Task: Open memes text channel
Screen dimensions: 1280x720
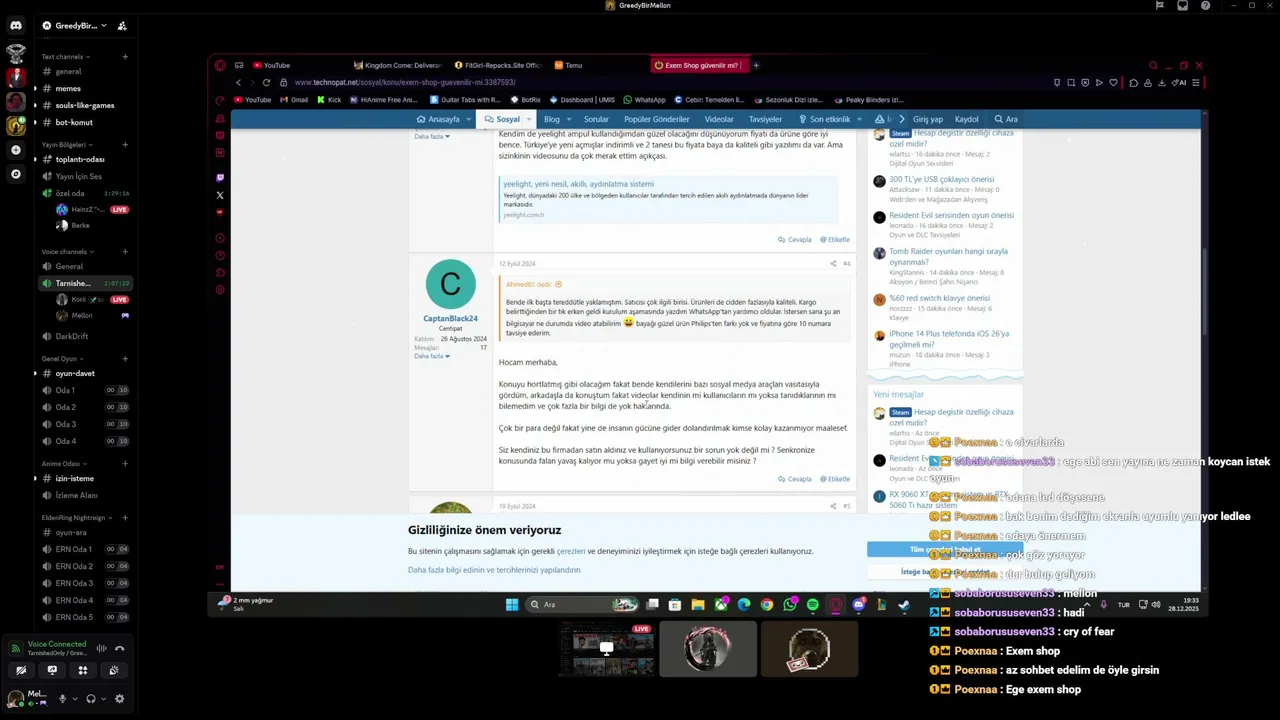Action: [84, 88]
